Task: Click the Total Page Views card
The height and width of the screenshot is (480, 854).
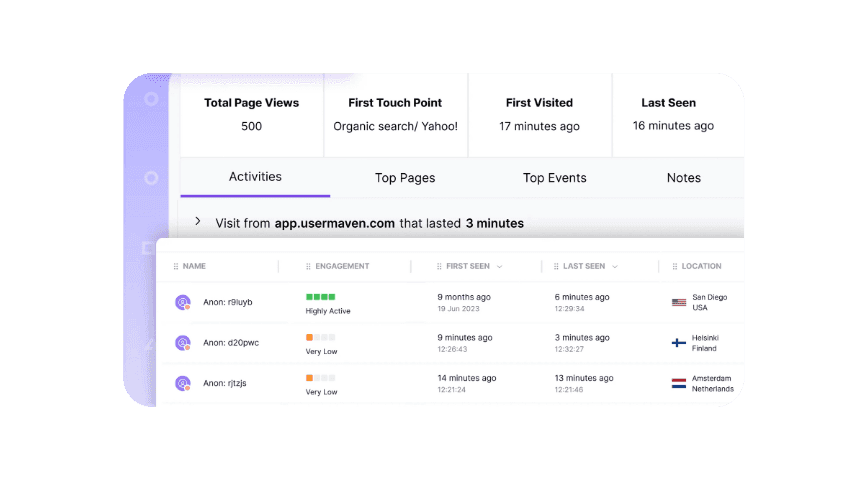Action: pyautogui.click(x=252, y=114)
